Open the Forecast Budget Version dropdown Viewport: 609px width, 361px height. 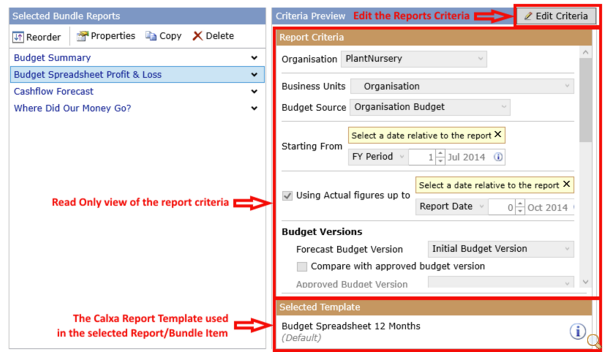tap(501, 249)
